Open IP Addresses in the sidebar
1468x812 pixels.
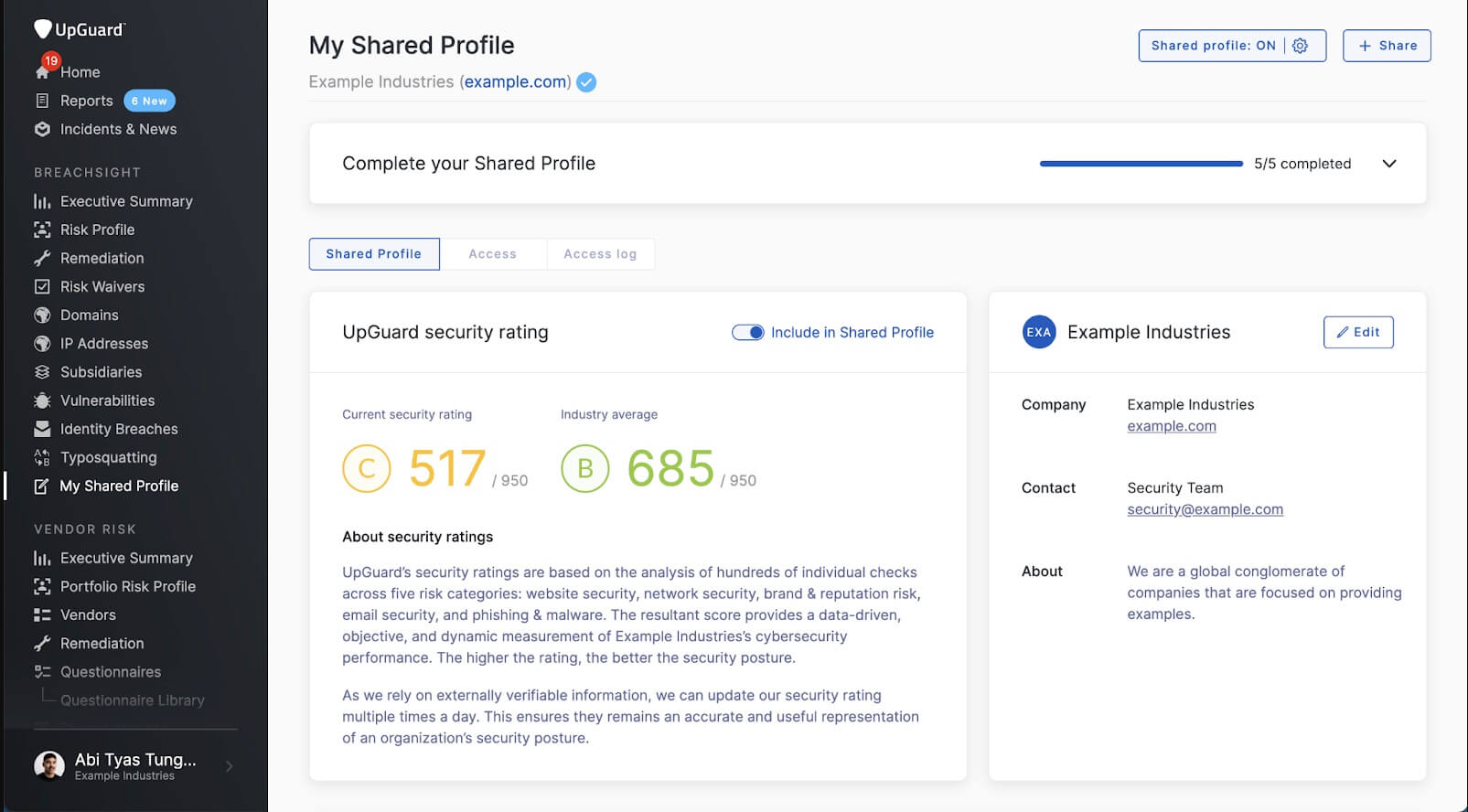(x=104, y=344)
